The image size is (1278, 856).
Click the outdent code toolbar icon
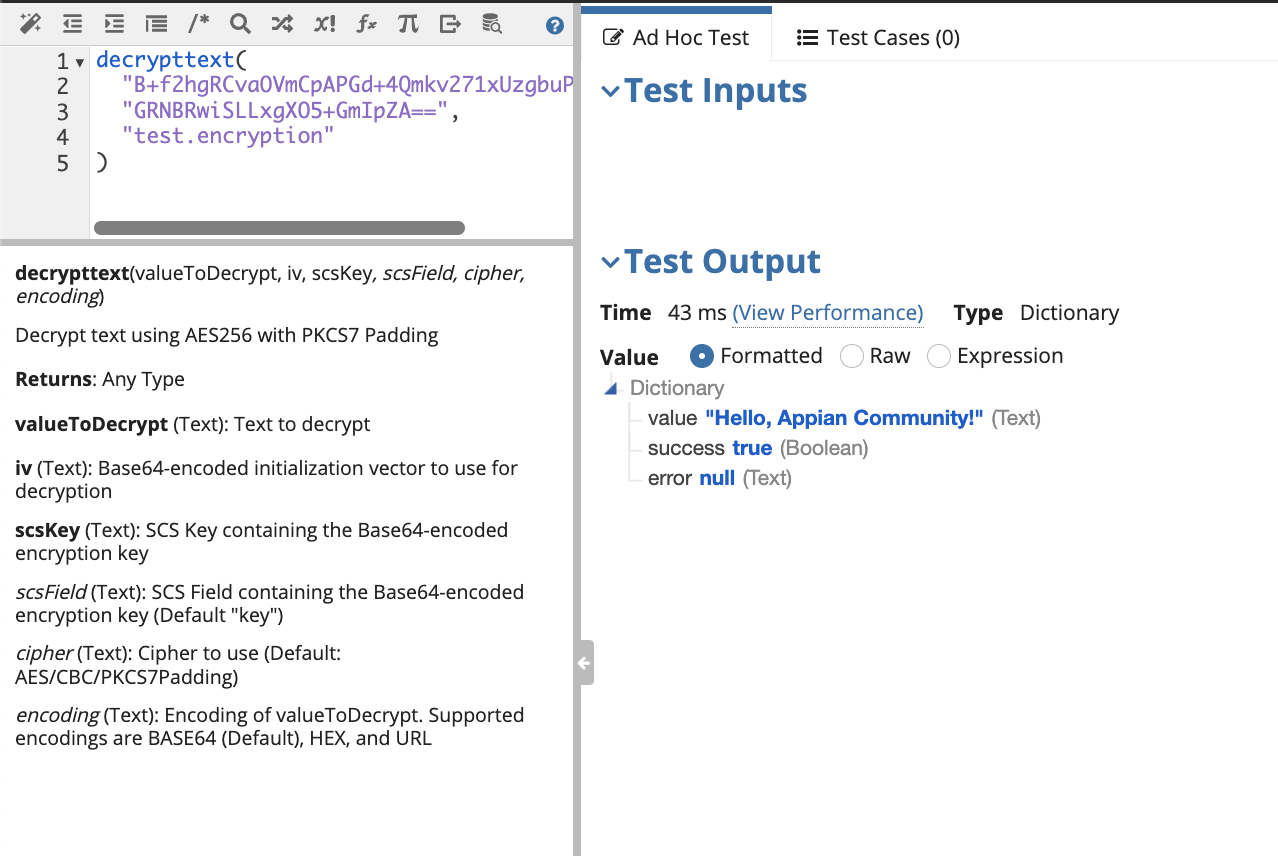72,24
